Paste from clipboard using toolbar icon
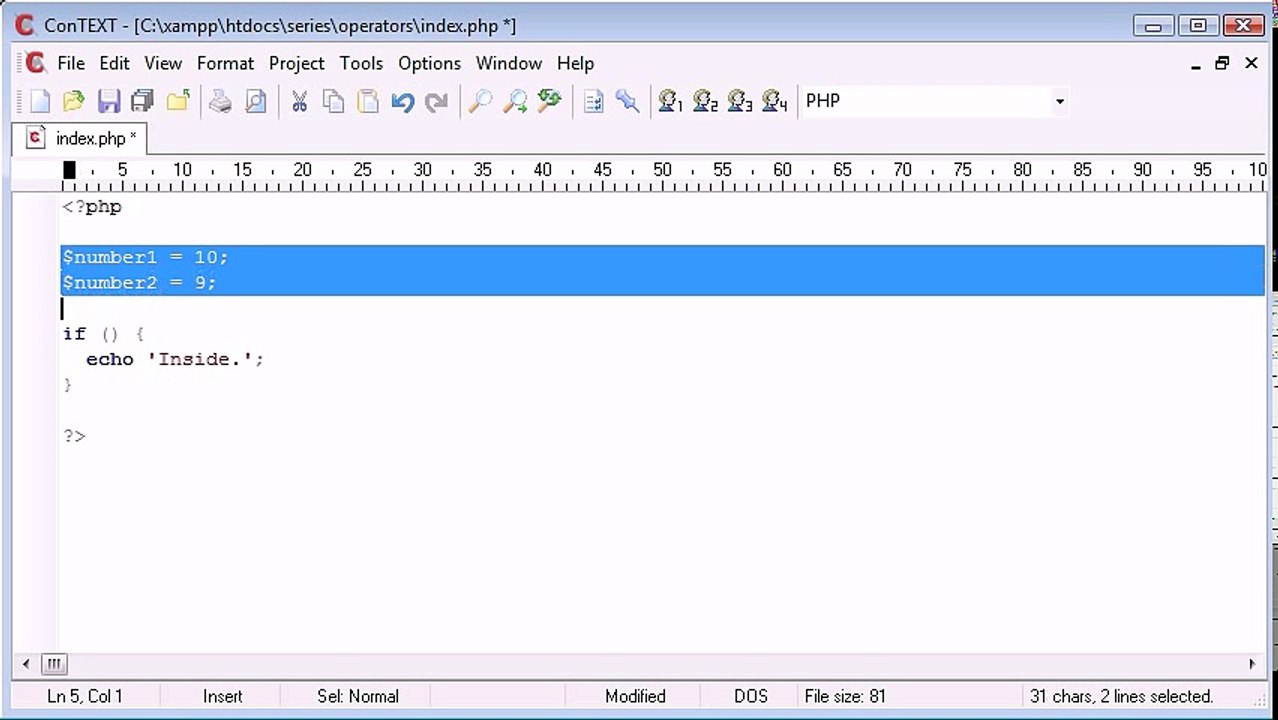The height and width of the screenshot is (720, 1278). click(368, 101)
